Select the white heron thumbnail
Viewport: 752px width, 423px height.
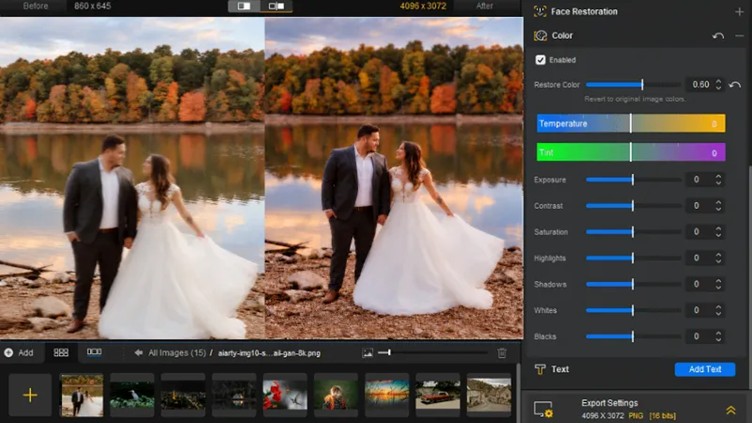point(132,395)
